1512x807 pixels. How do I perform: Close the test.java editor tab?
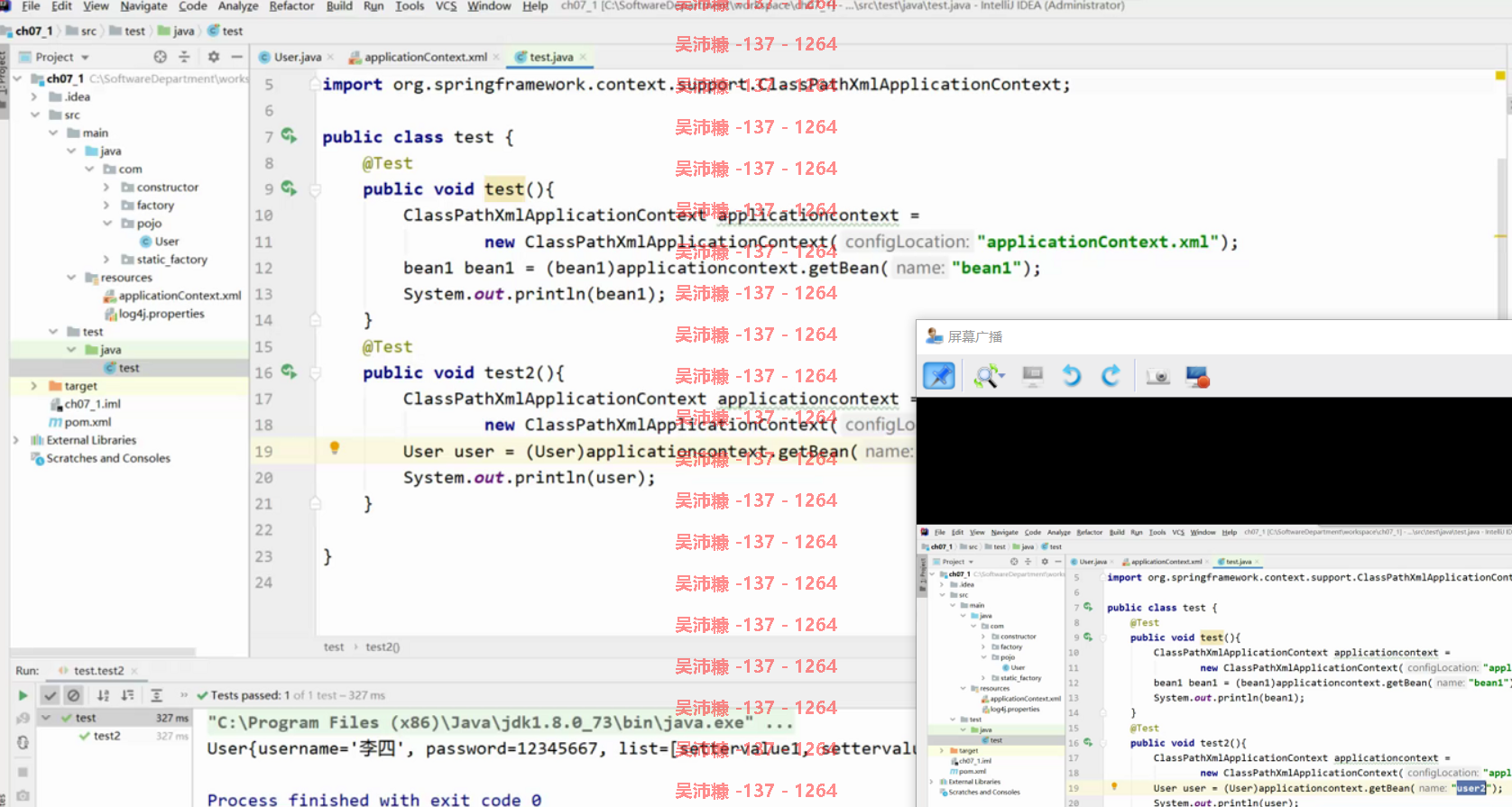[x=583, y=57]
